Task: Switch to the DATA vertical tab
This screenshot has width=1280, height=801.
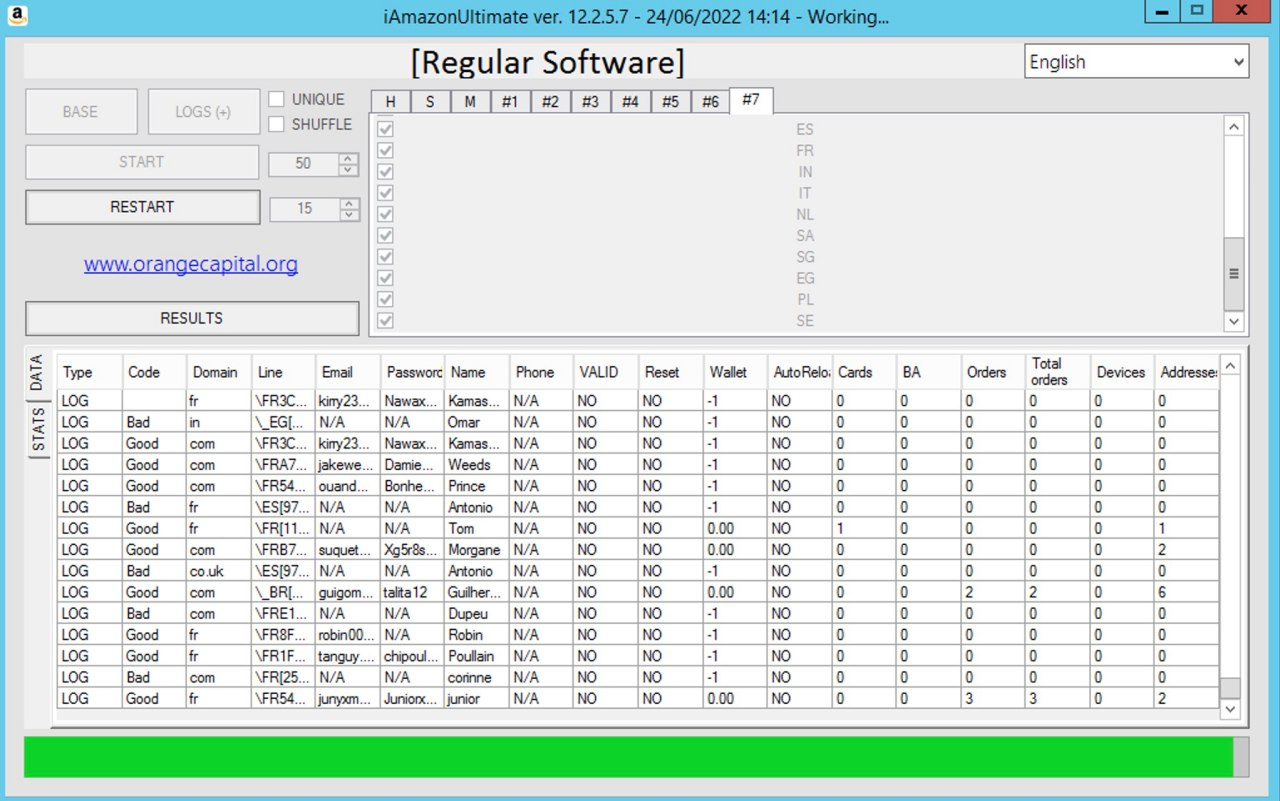Action: (37, 373)
